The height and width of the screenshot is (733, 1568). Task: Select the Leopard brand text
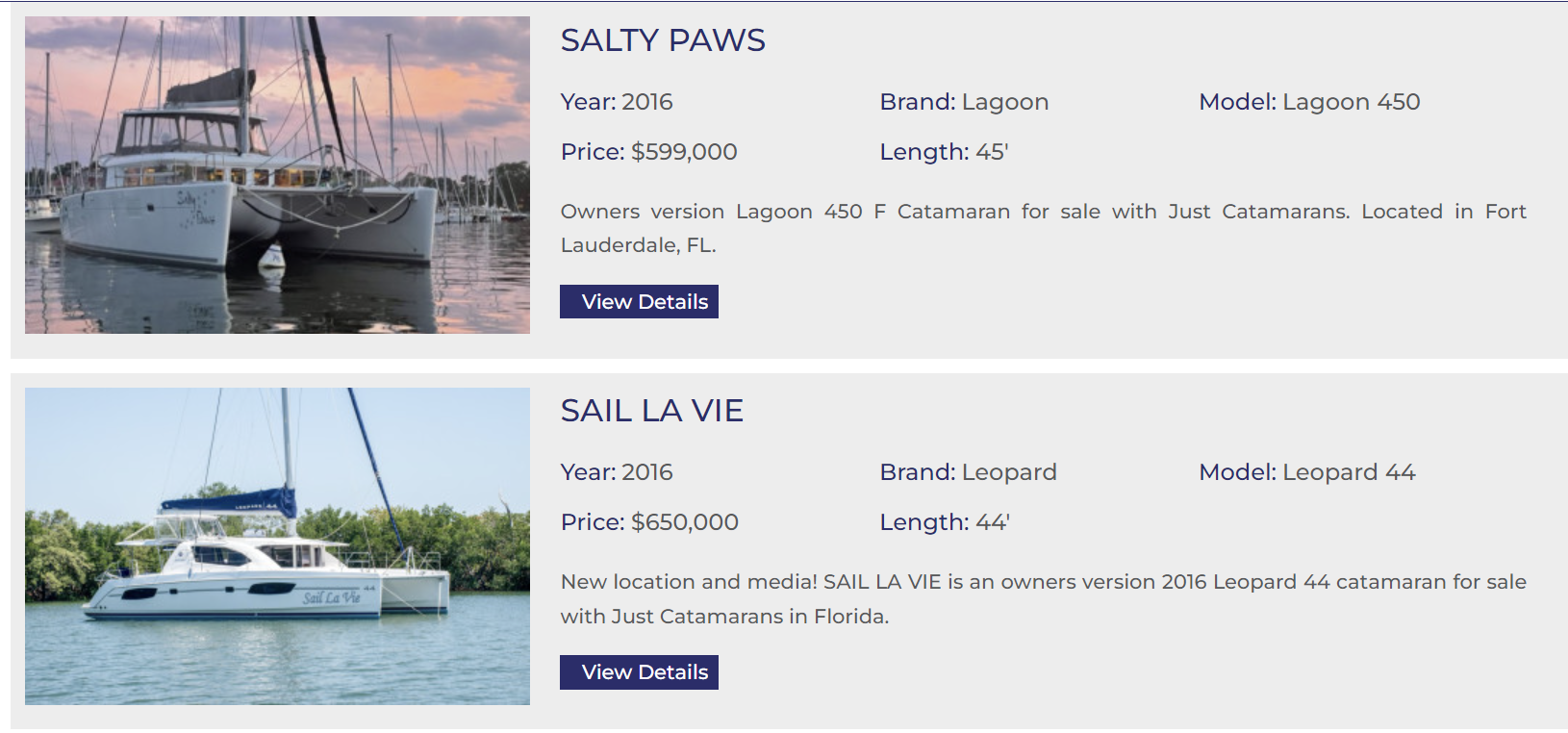[1010, 471]
